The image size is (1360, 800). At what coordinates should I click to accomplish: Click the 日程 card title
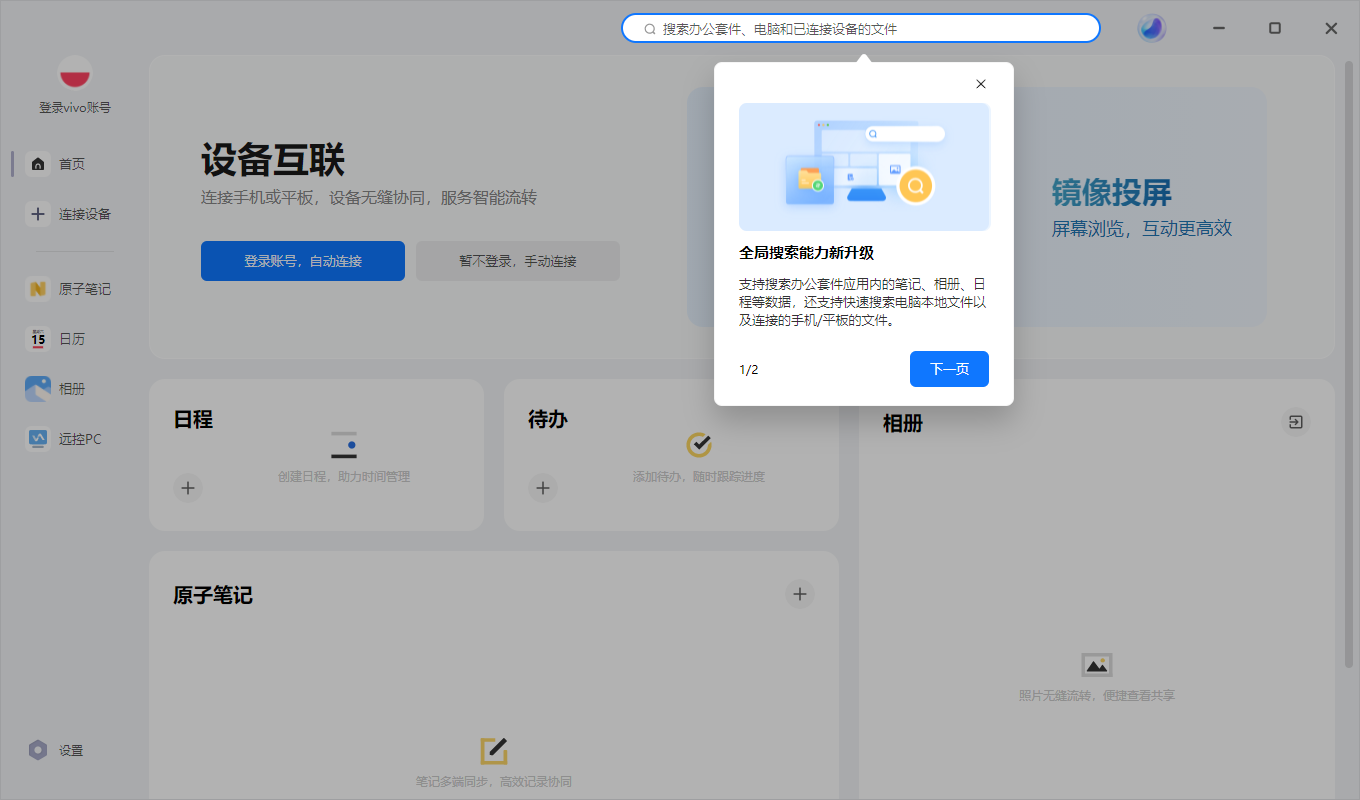tap(193, 419)
